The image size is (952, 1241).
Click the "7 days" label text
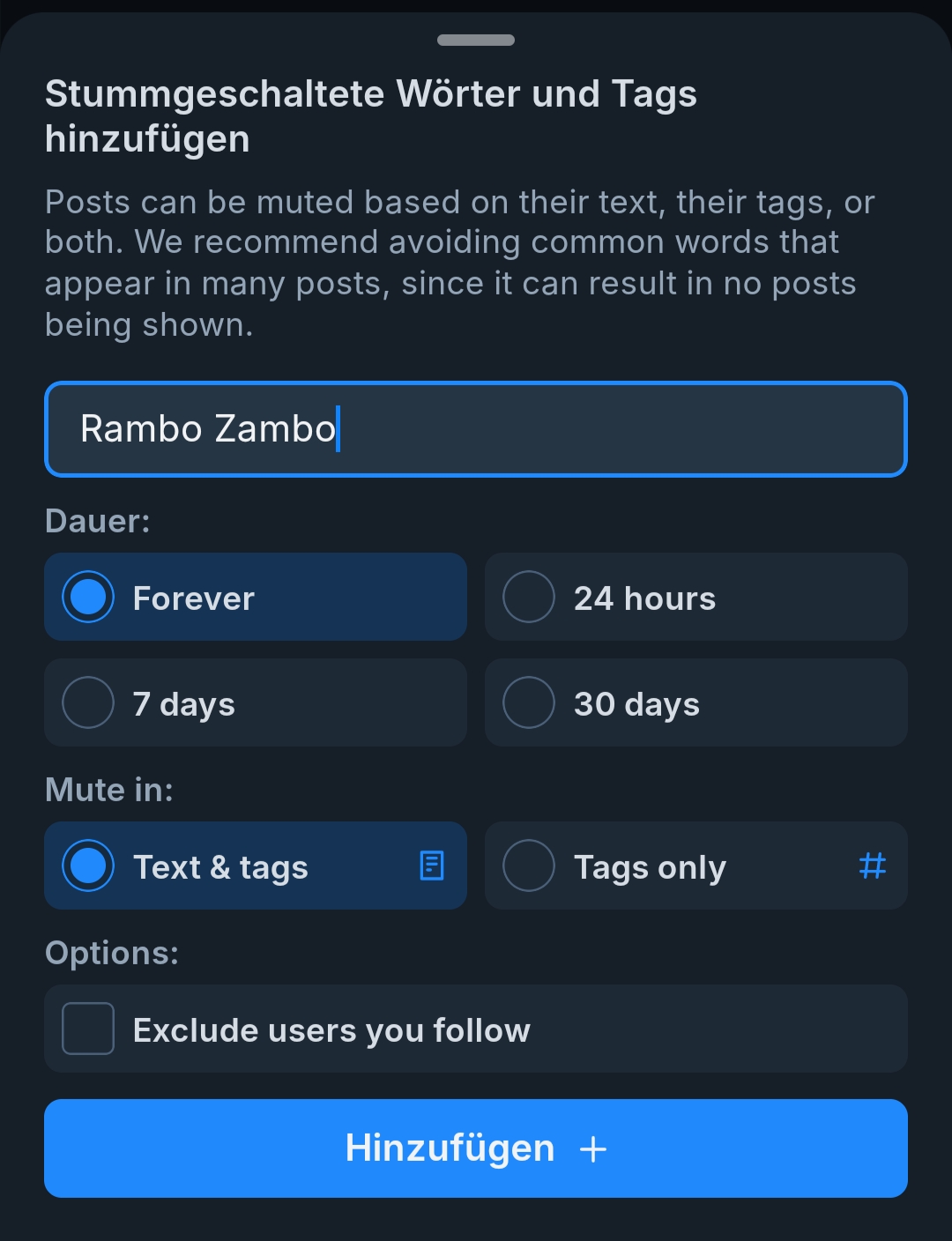(x=183, y=705)
